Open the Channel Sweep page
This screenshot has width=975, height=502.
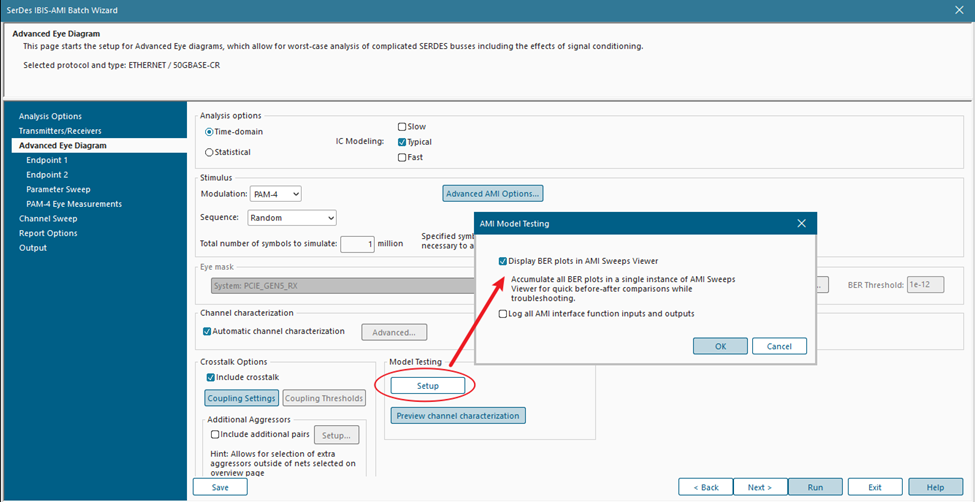(48, 218)
